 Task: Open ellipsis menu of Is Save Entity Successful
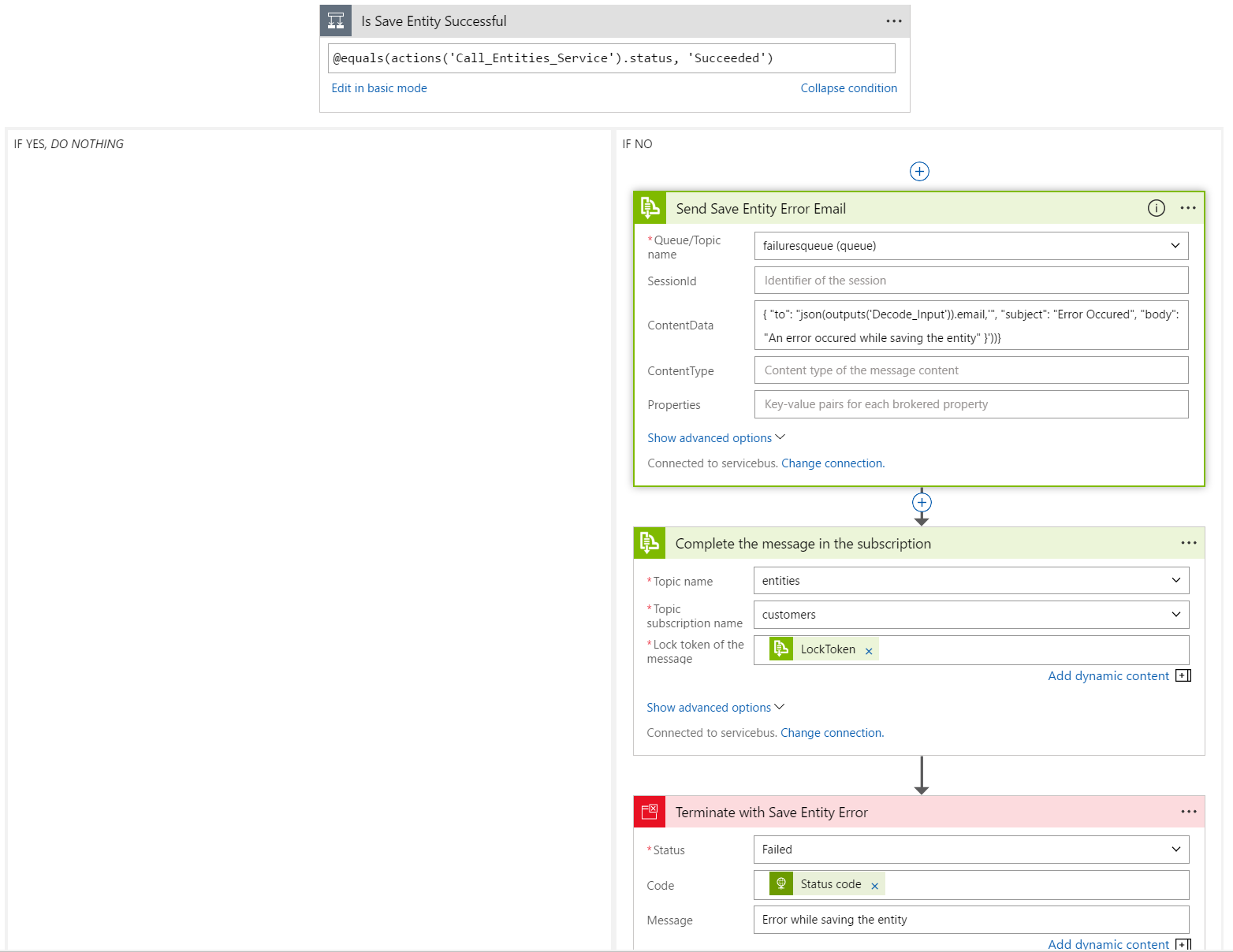[893, 21]
